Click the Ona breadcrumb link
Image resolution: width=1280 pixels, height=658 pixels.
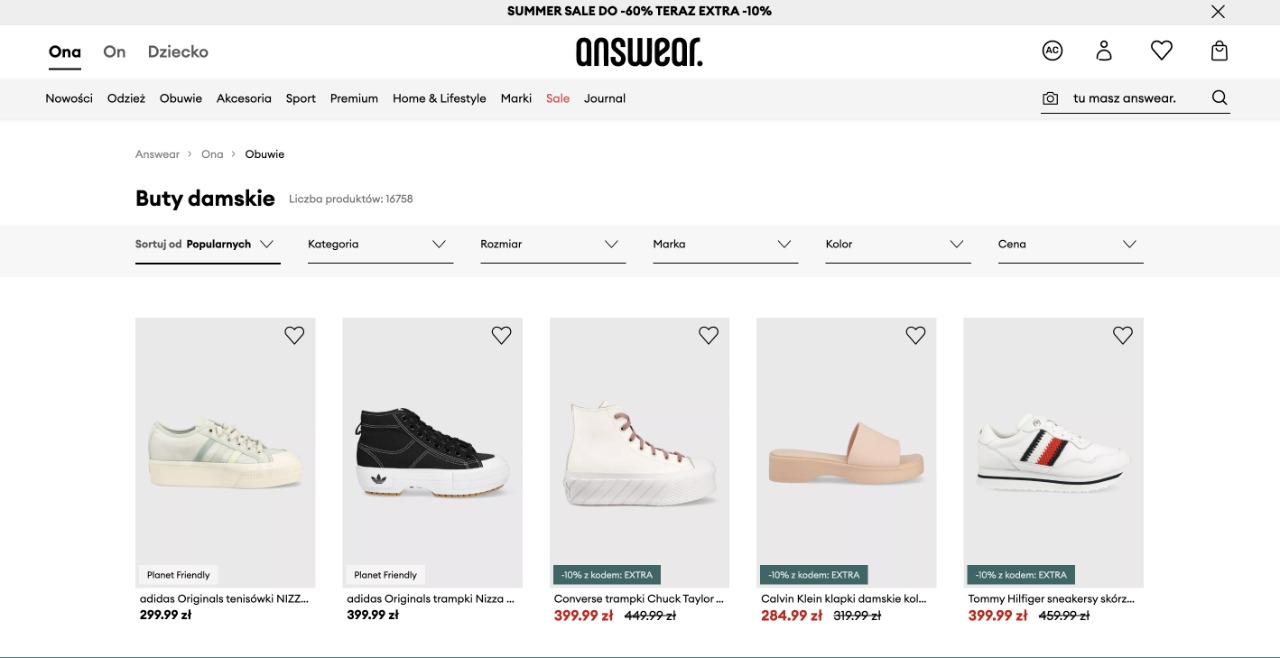coord(212,154)
